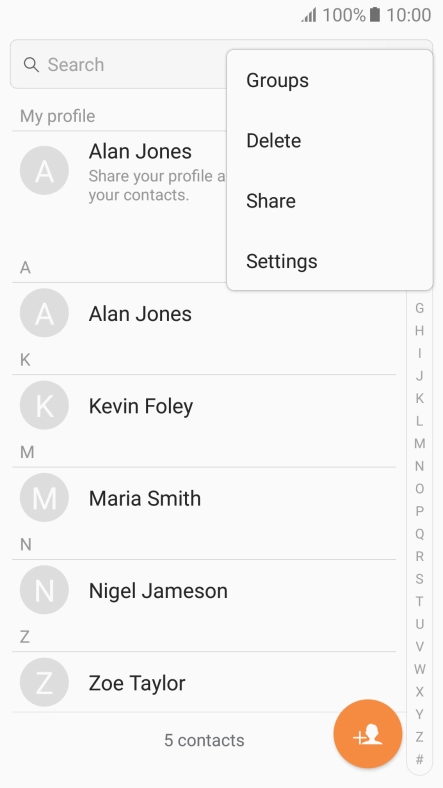Tap the N avatar for Nigel Jameson
443x788 pixels.
pos(44,590)
